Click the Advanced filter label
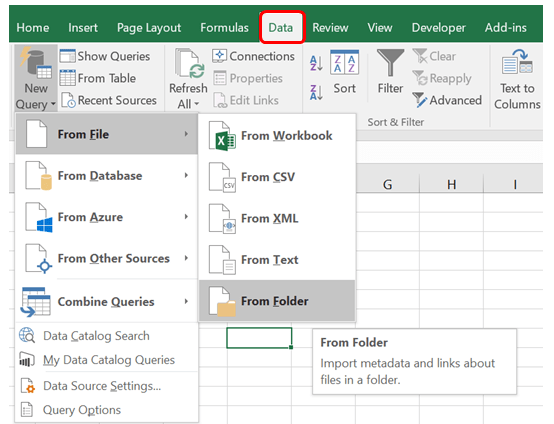 click(x=455, y=100)
